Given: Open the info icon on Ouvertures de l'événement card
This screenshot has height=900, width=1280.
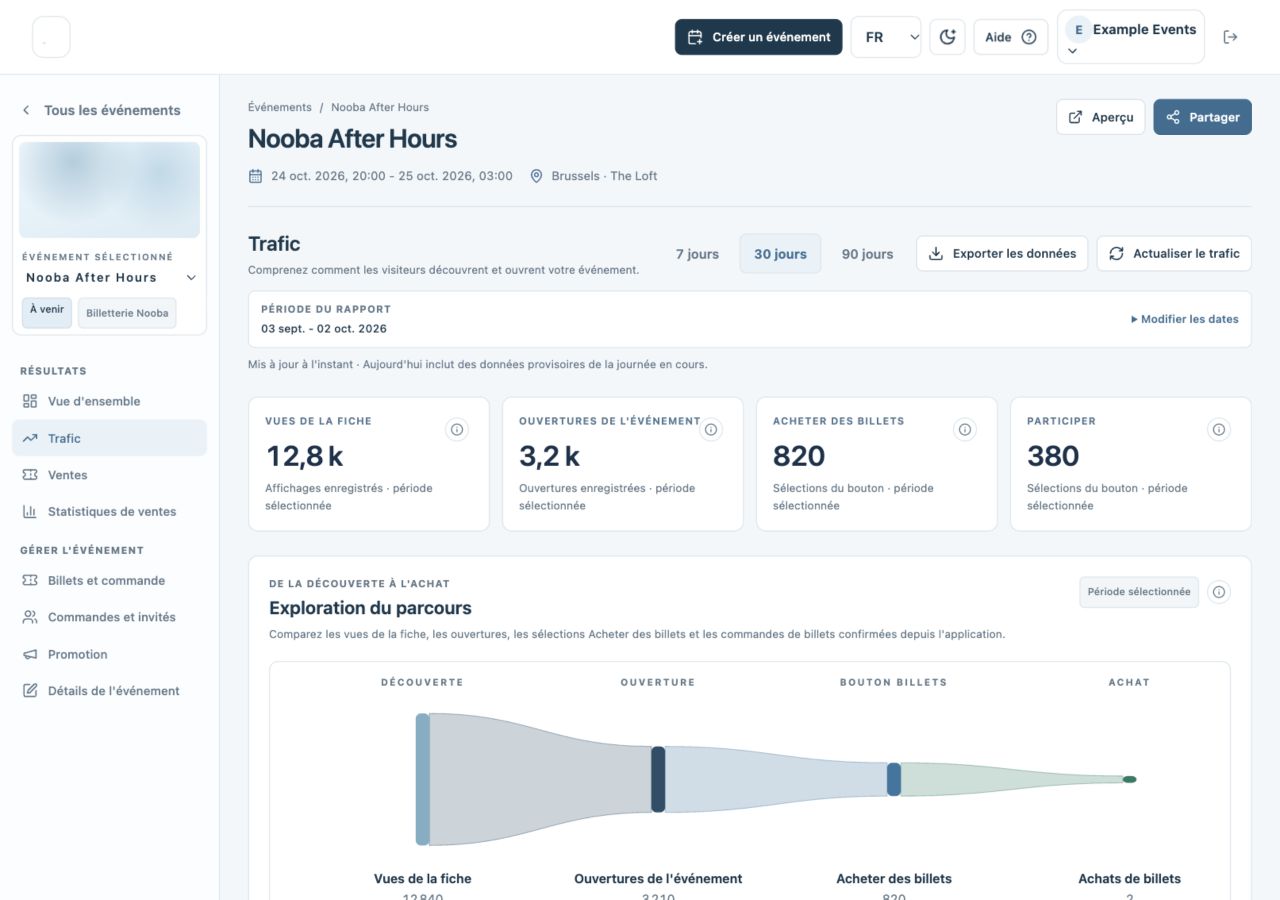Looking at the screenshot, I should [x=711, y=429].
